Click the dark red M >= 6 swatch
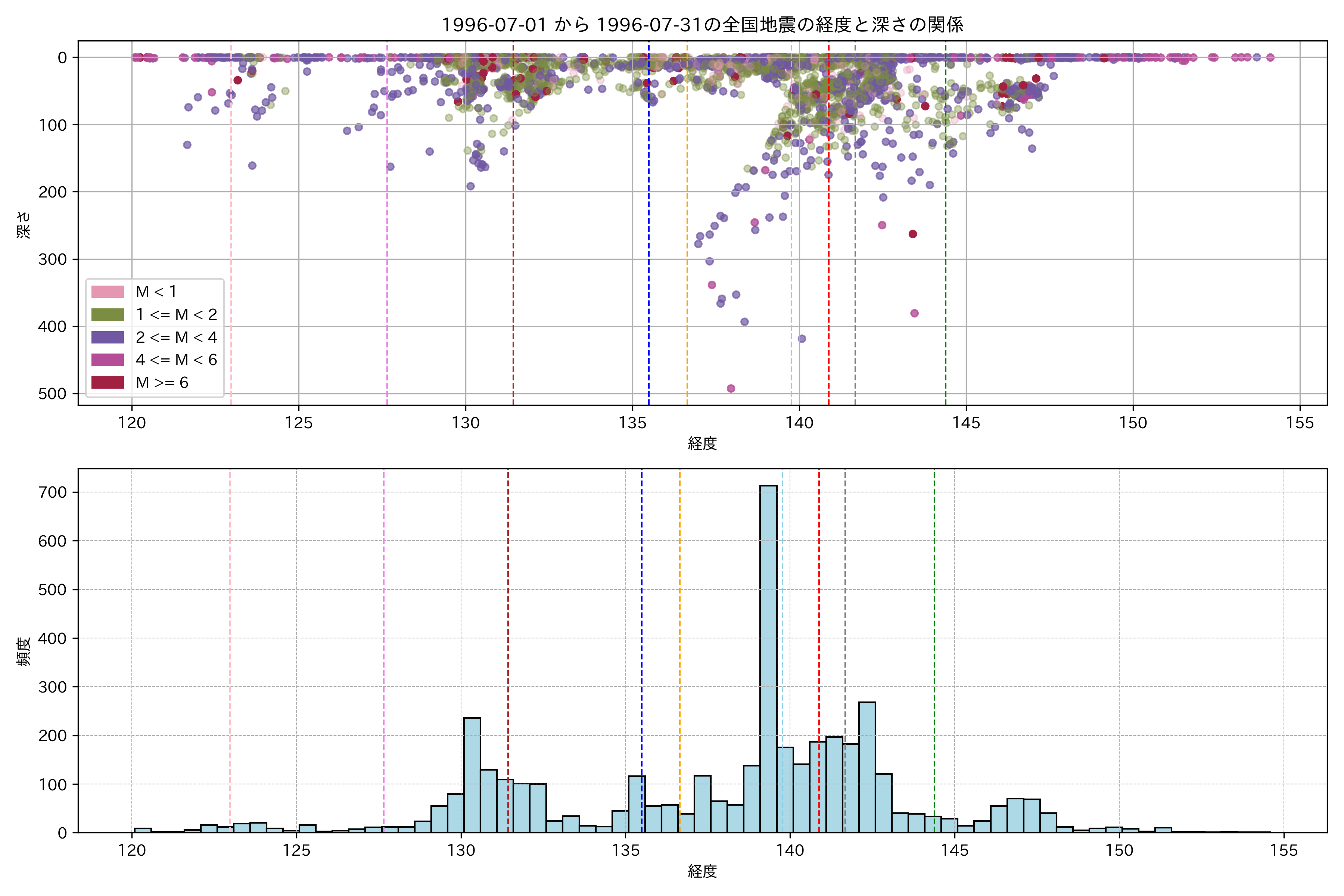The image size is (1344, 896). point(108,383)
